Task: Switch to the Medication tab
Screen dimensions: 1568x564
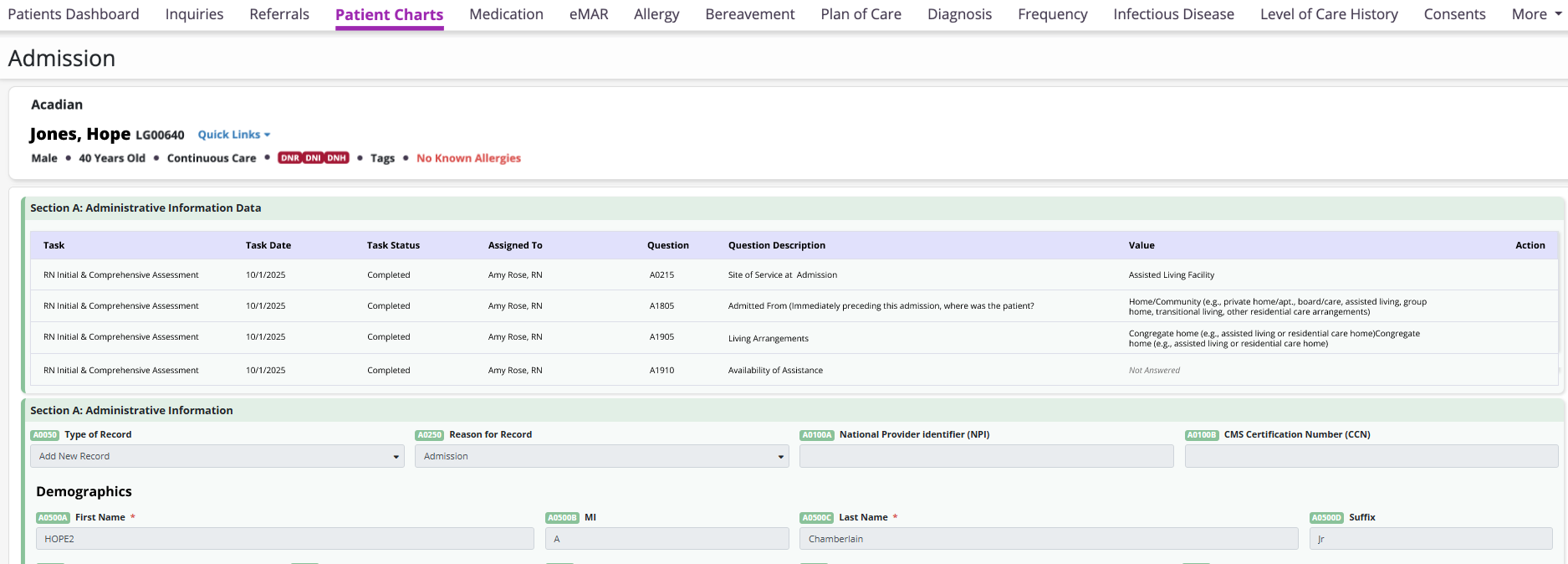Action: click(x=506, y=14)
